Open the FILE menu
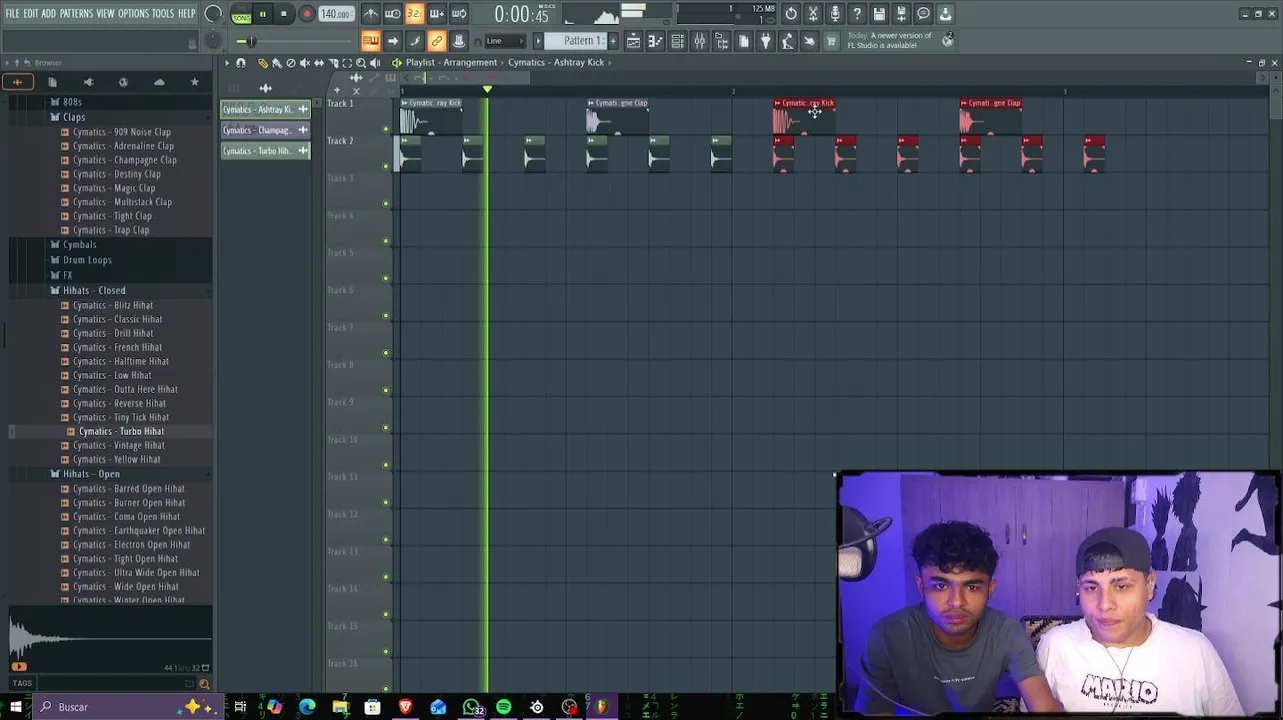Screen dimensions: 1283x720 (x=12, y=13)
